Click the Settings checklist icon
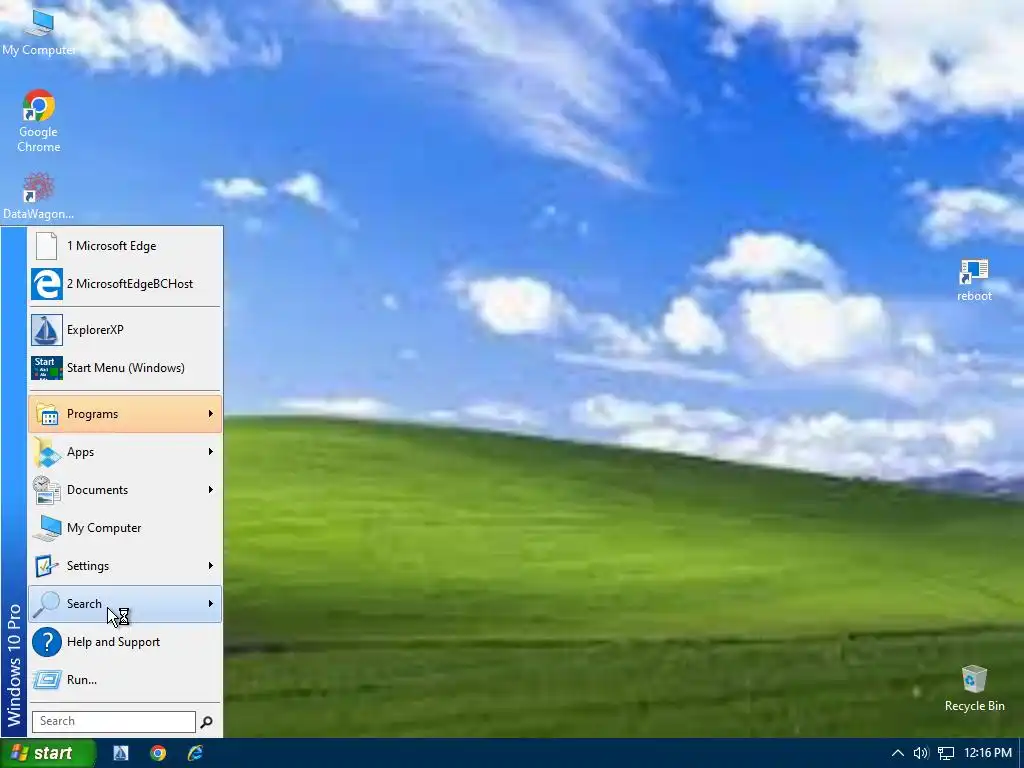This screenshot has width=1024, height=768. click(47, 566)
